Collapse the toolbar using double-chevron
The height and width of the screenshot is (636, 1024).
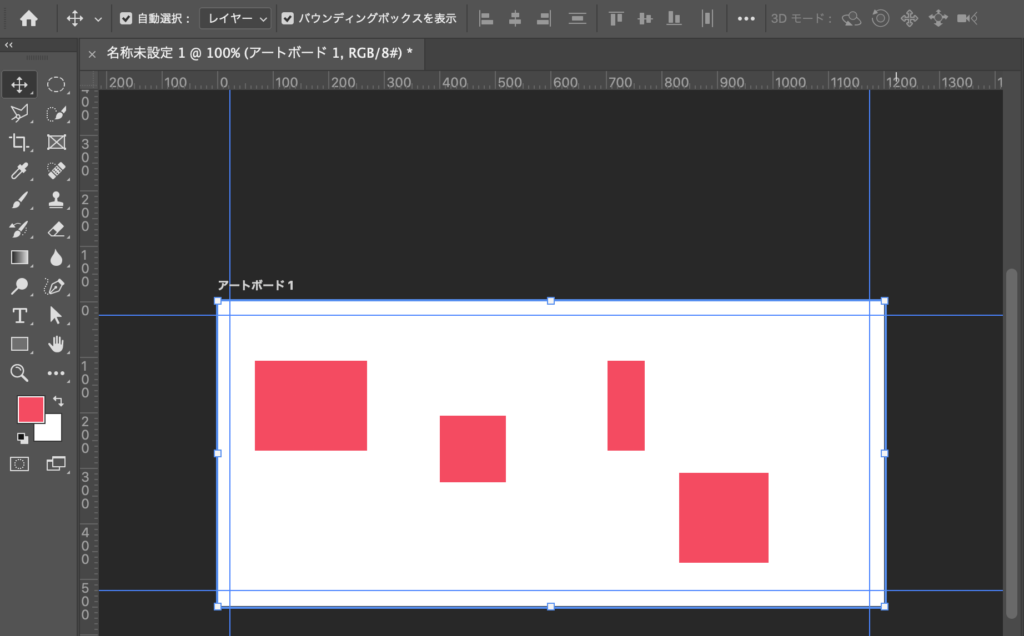(9, 45)
